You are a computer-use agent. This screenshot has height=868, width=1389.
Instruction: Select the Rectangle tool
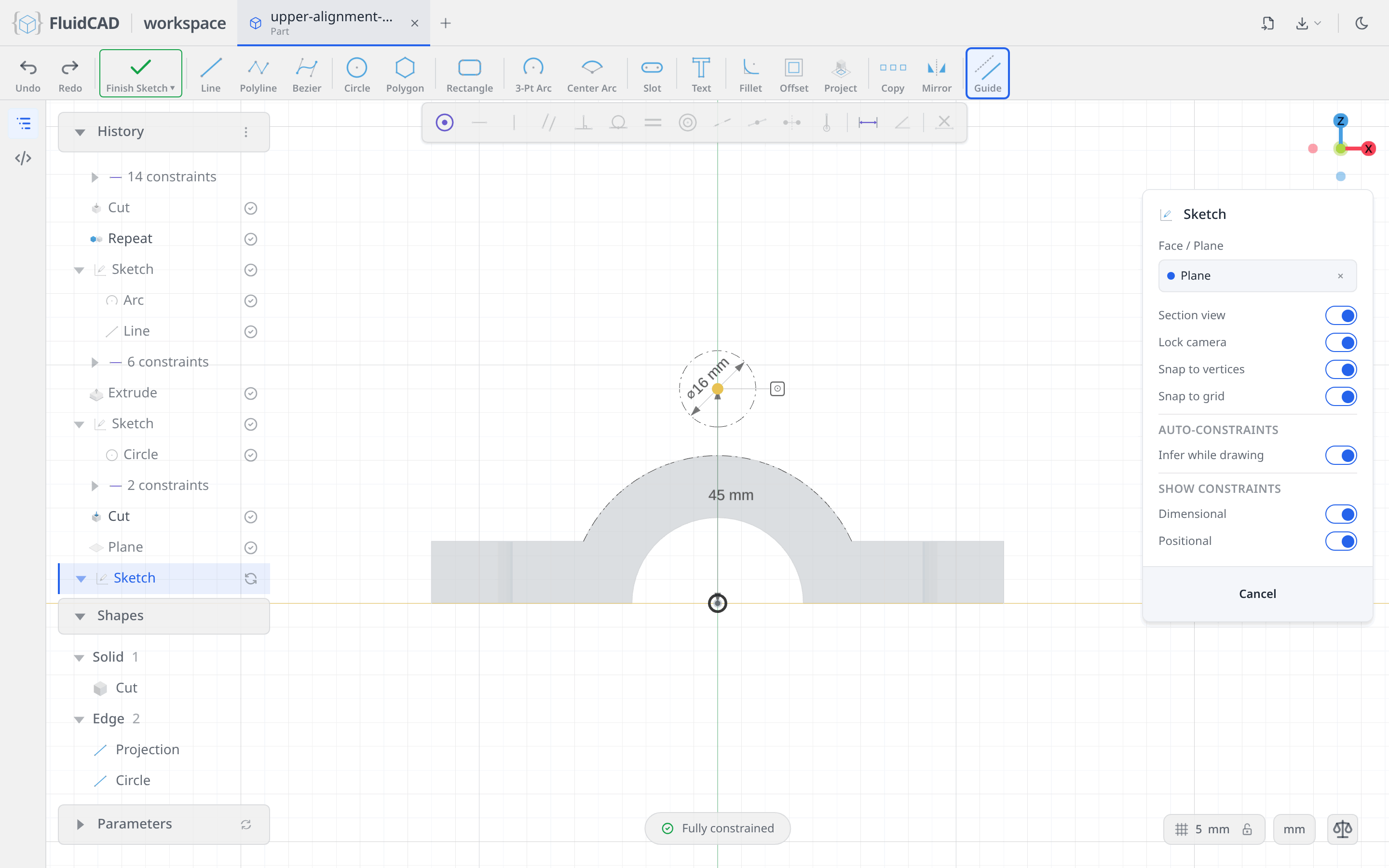[469, 74]
